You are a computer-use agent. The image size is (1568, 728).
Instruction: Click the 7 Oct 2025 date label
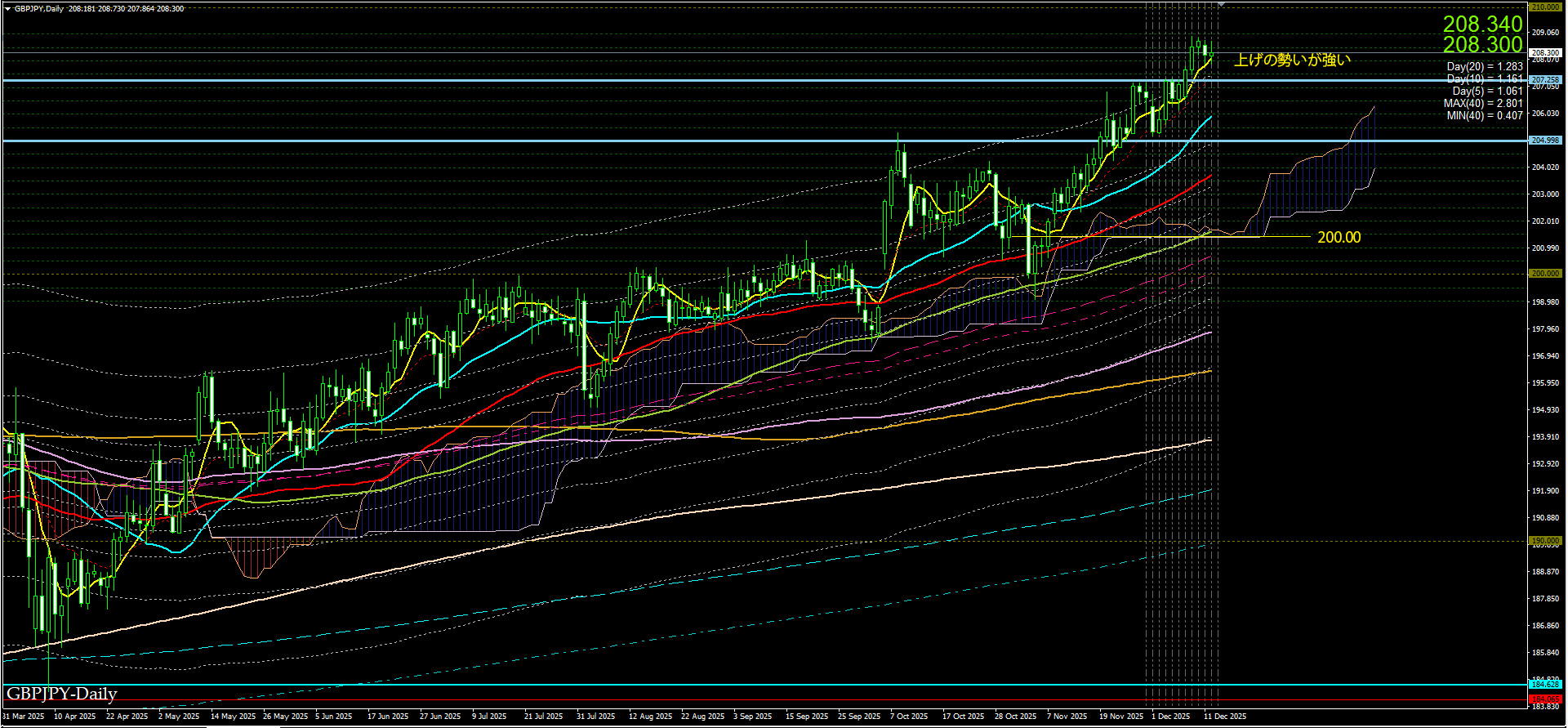(909, 717)
